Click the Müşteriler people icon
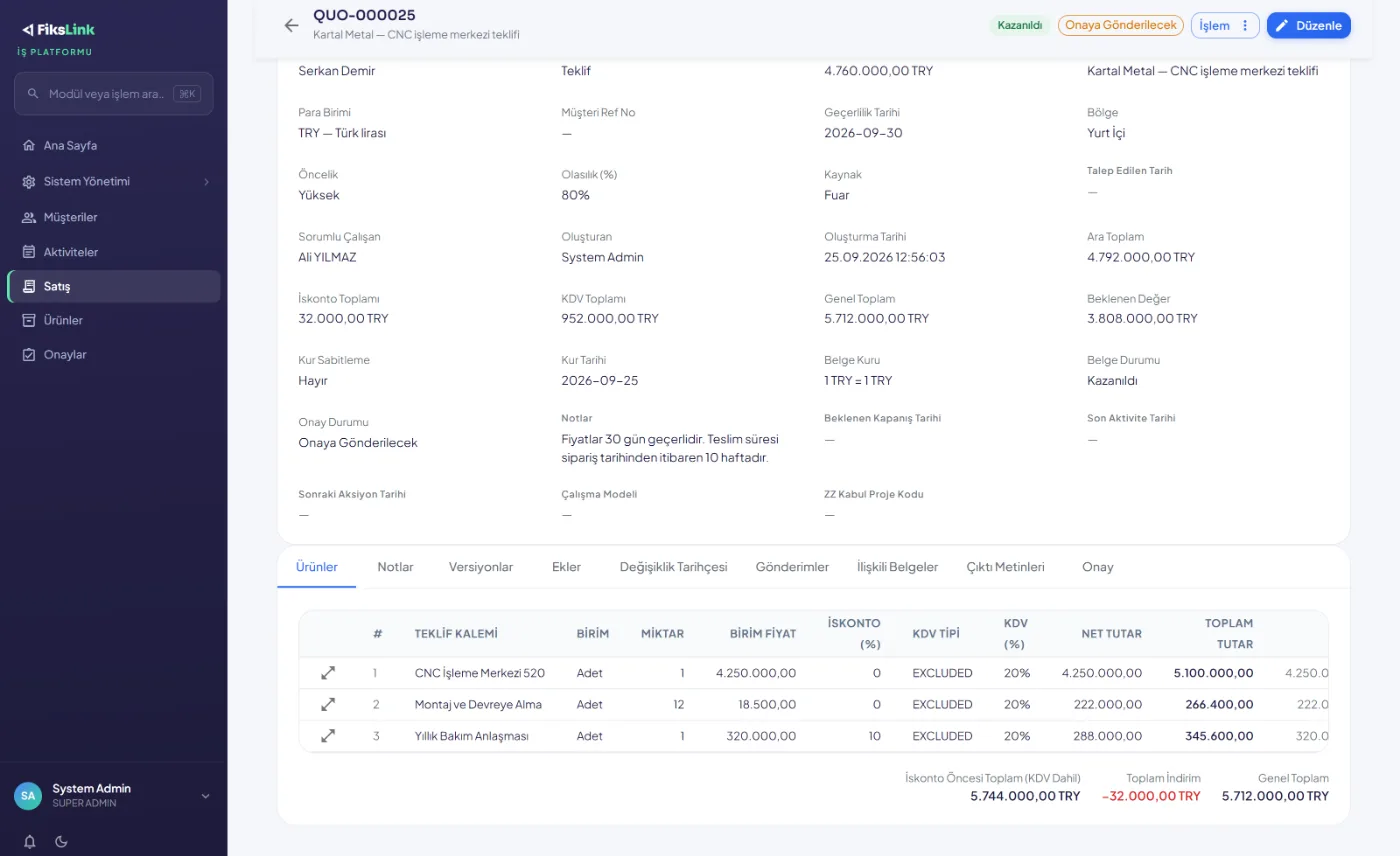 29,217
